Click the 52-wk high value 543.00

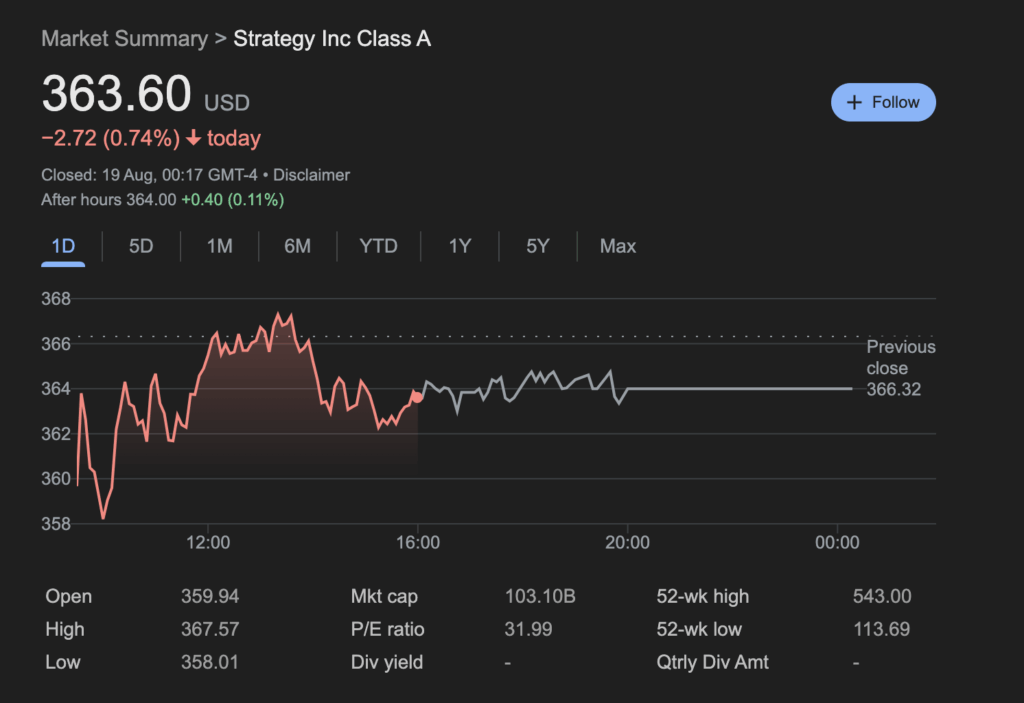tap(882, 597)
